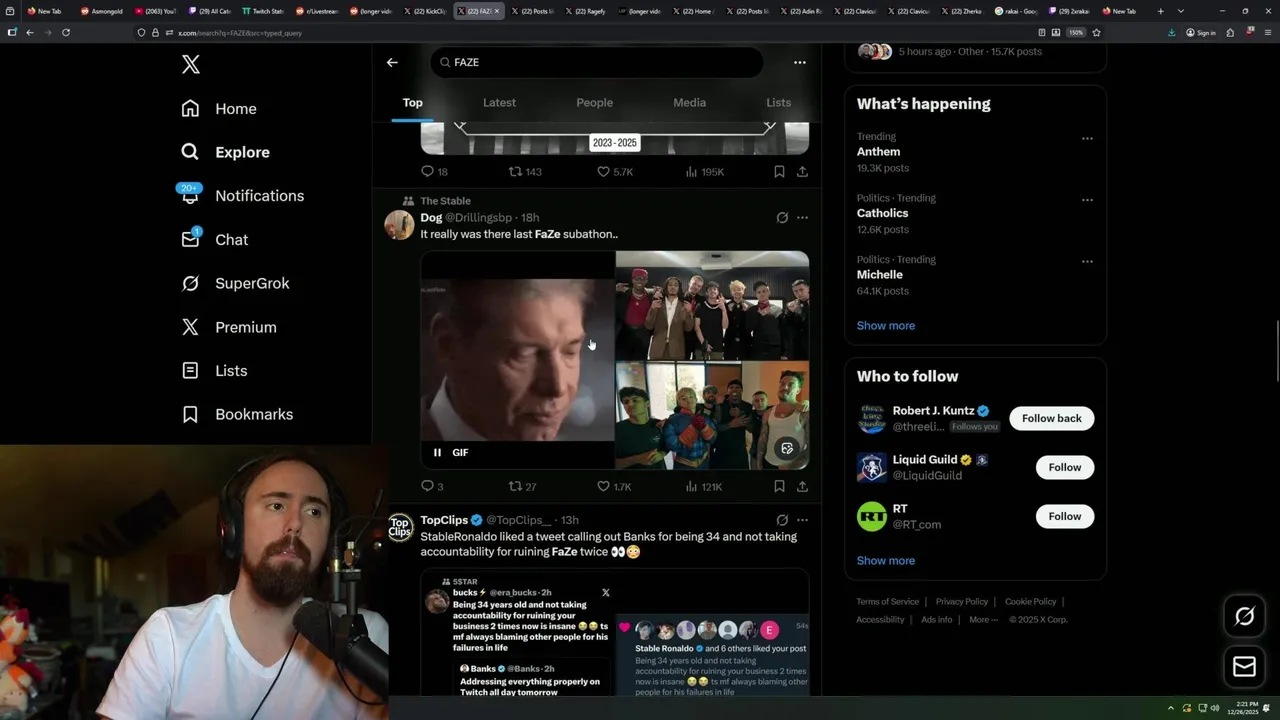This screenshot has width=1280, height=720.
Task: Repost Dog's post with 27 reposts
Action: pos(522,487)
